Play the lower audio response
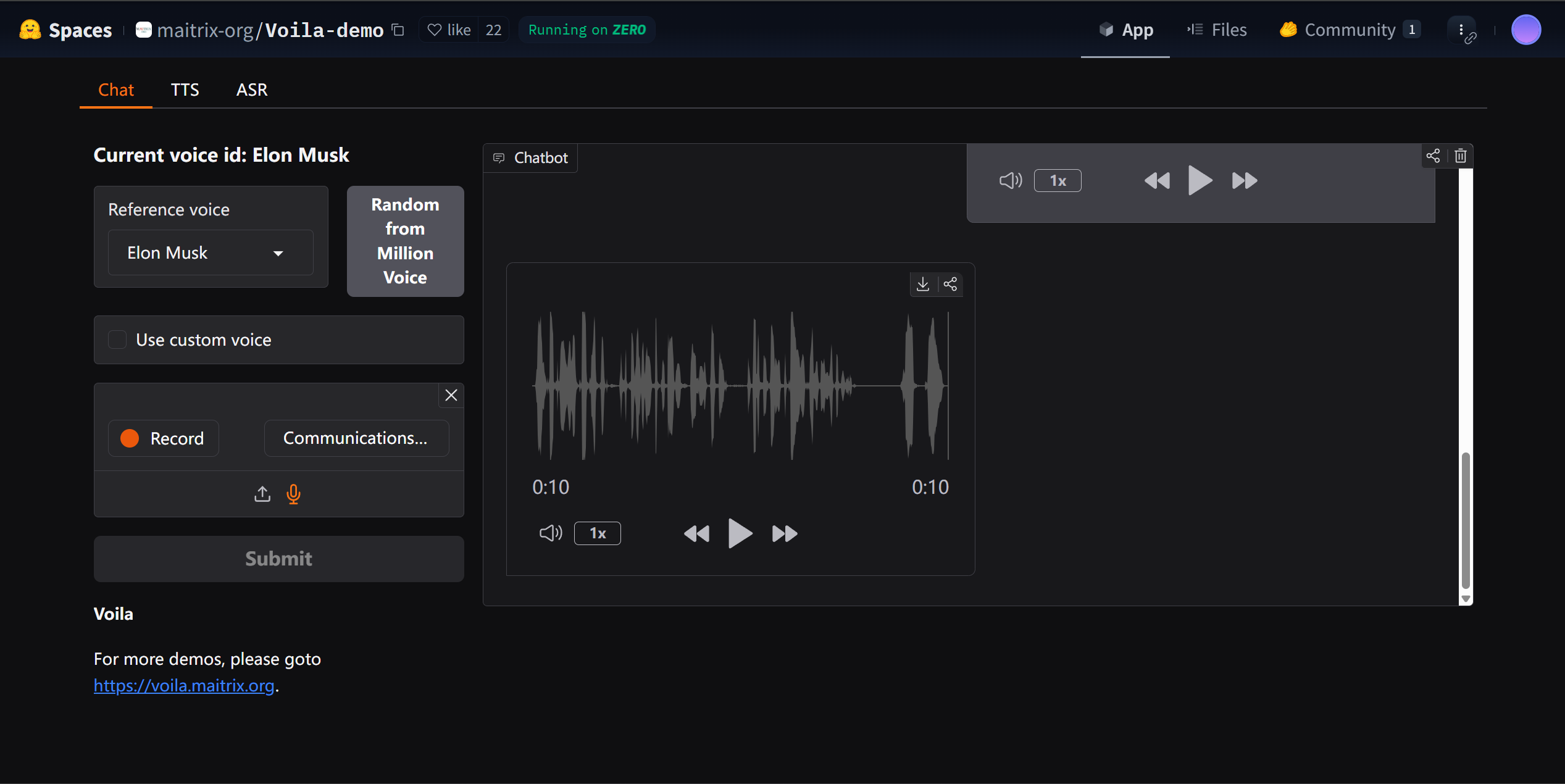 click(740, 533)
